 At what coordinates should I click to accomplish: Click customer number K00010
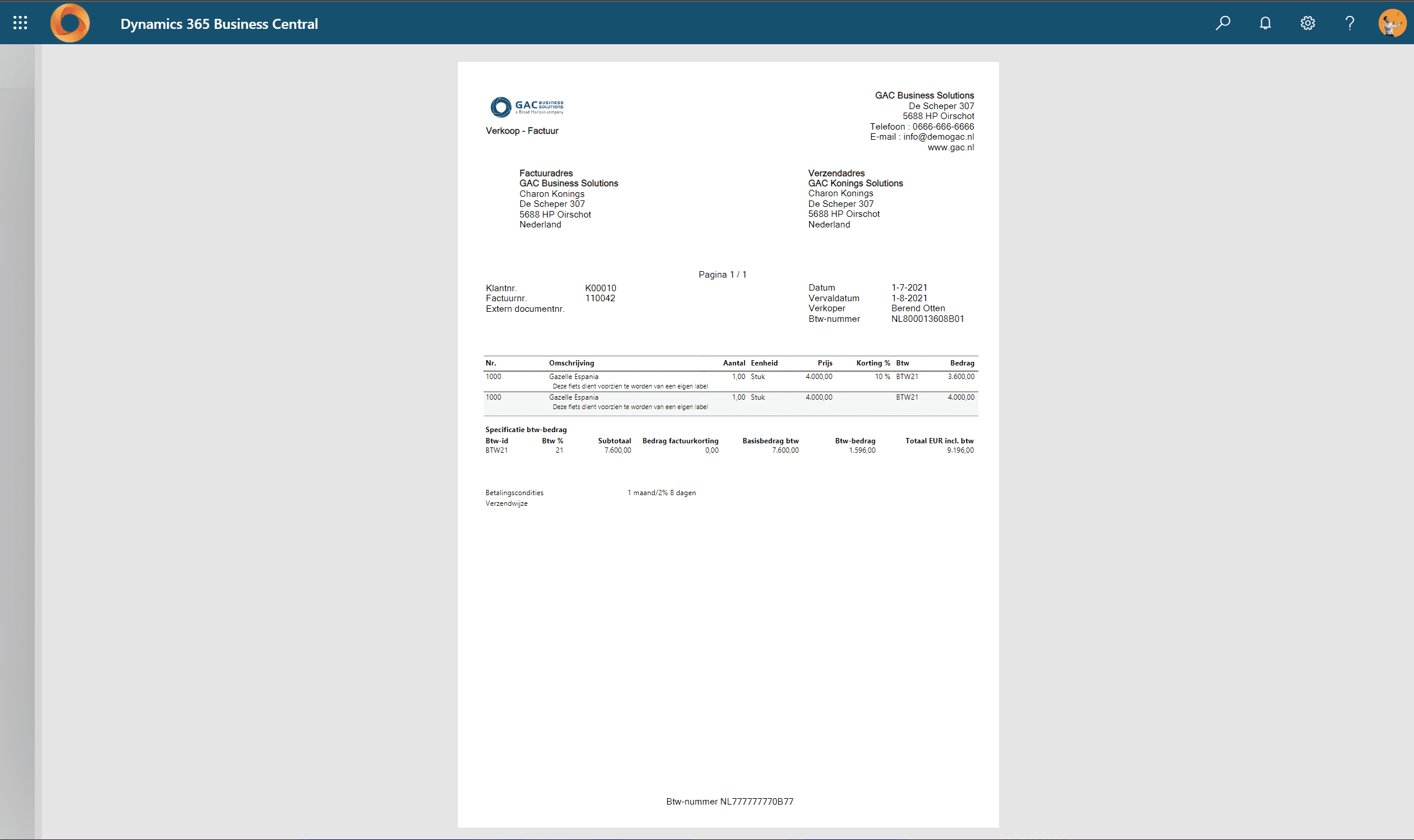pyautogui.click(x=600, y=288)
